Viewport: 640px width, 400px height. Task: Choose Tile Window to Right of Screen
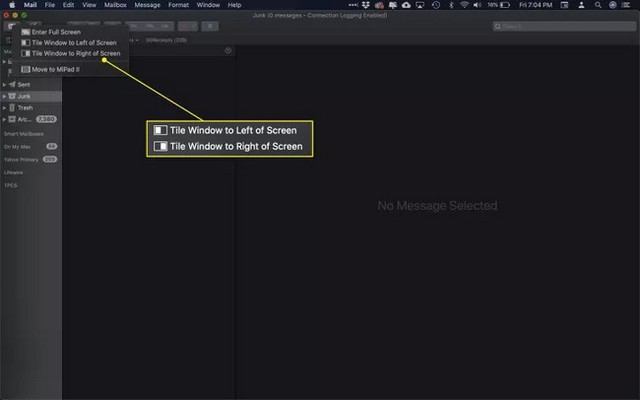point(70,53)
